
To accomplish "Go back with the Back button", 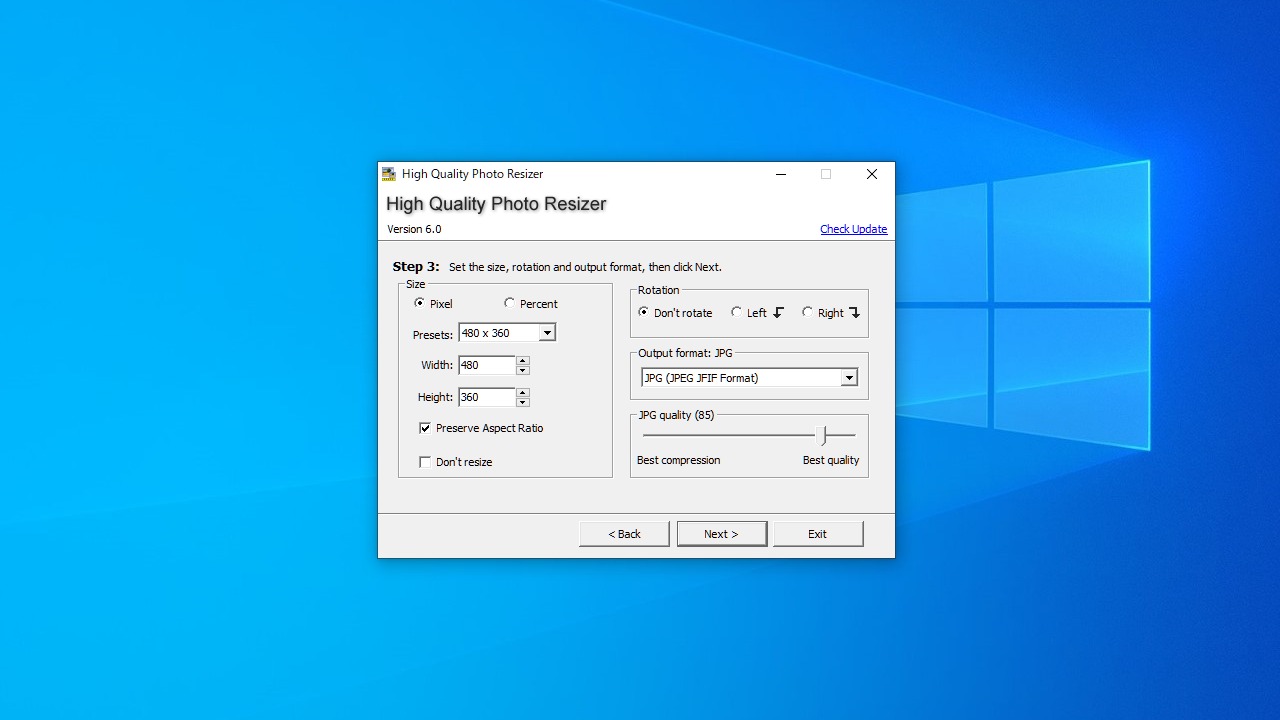I will [x=624, y=534].
